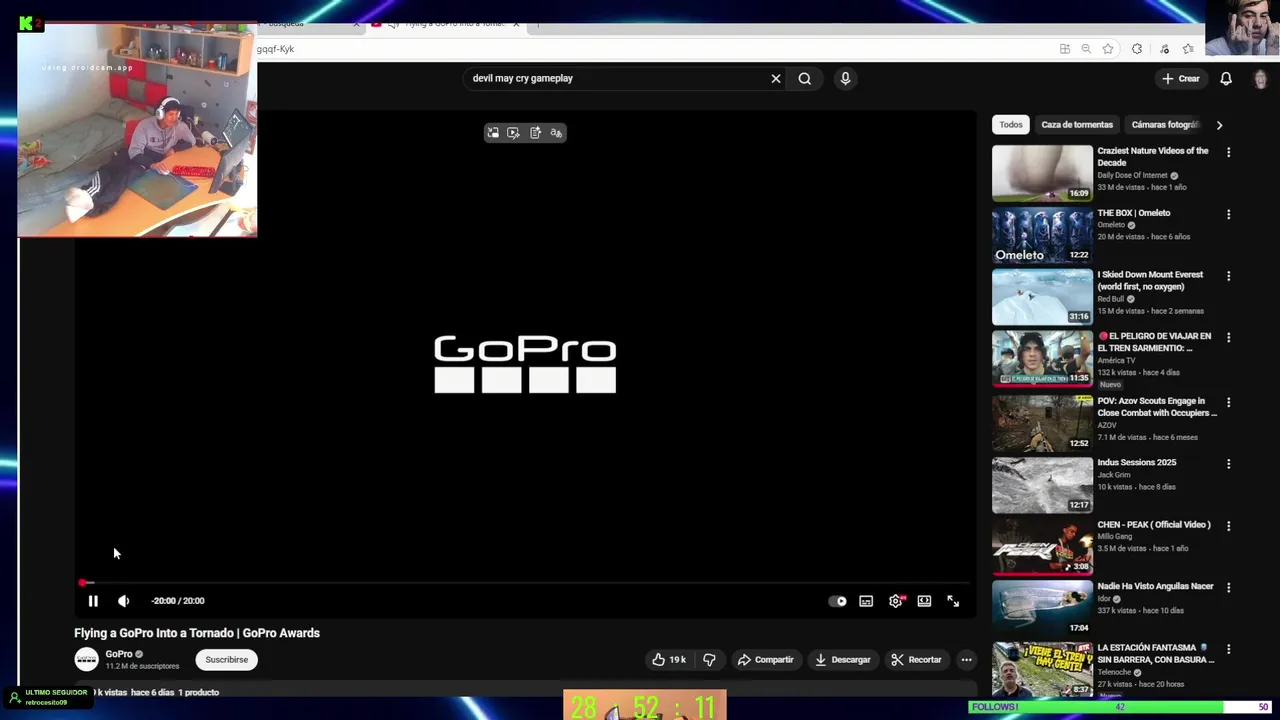This screenshot has width=1280, height=720.
Task: Open the GoPro channel avatar
Action: [87, 659]
